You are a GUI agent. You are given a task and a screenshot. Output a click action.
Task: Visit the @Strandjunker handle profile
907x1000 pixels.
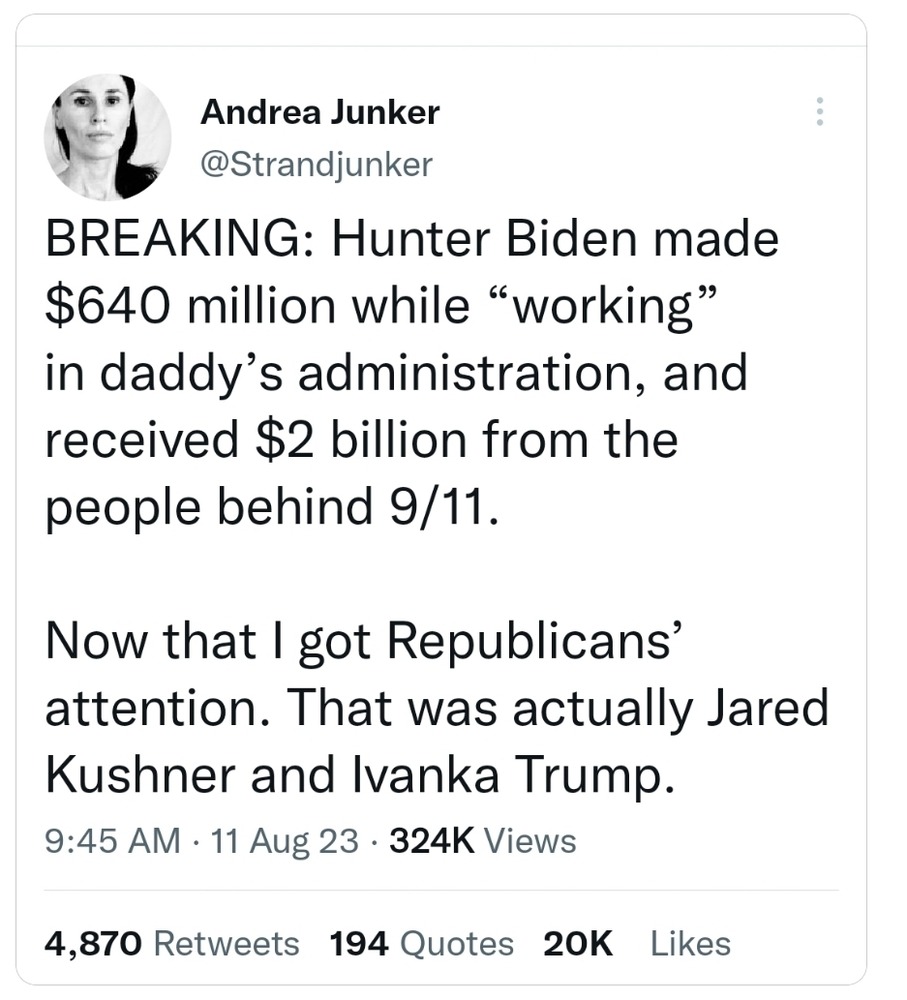317,163
